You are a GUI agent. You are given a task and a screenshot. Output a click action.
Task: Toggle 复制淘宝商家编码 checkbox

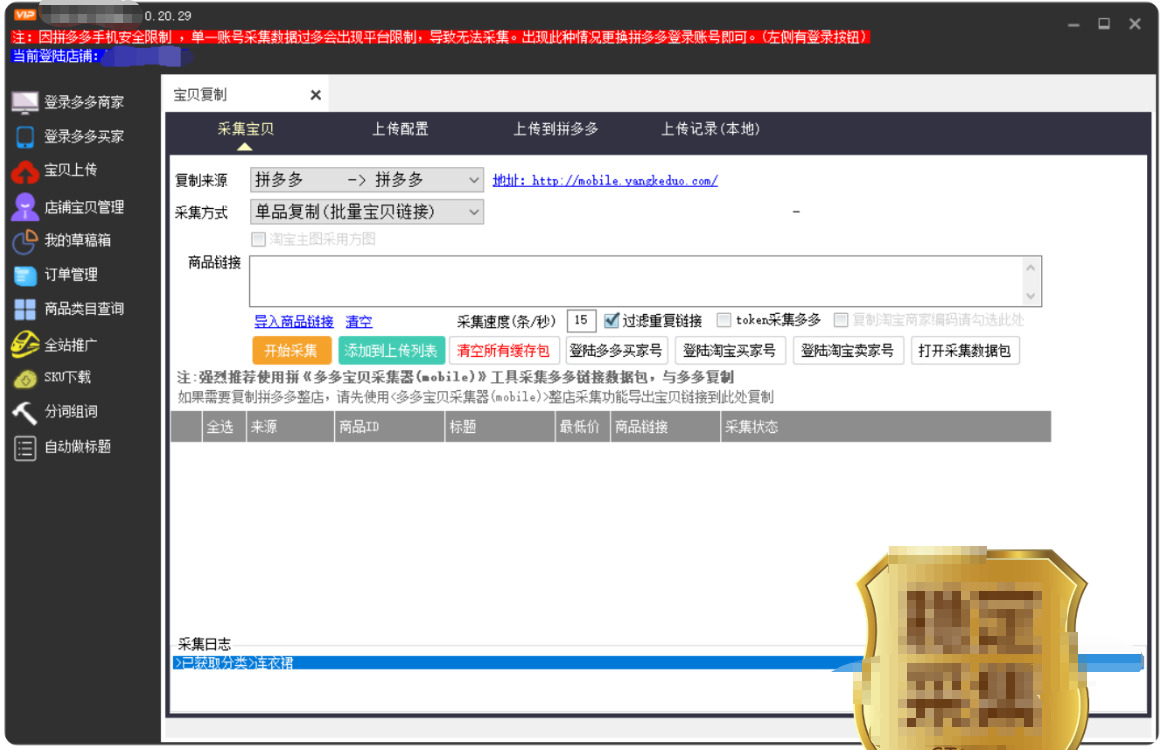pyautogui.click(x=840, y=320)
